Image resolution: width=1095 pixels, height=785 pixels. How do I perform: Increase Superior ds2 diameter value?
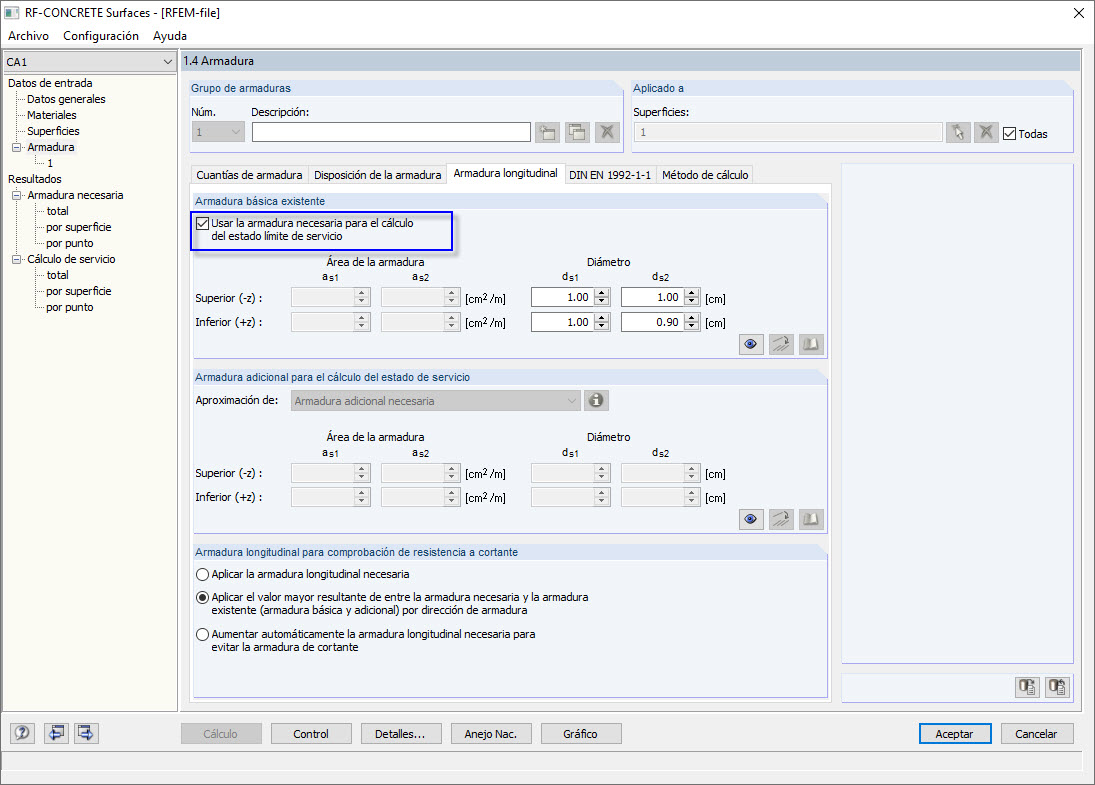point(691,293)
